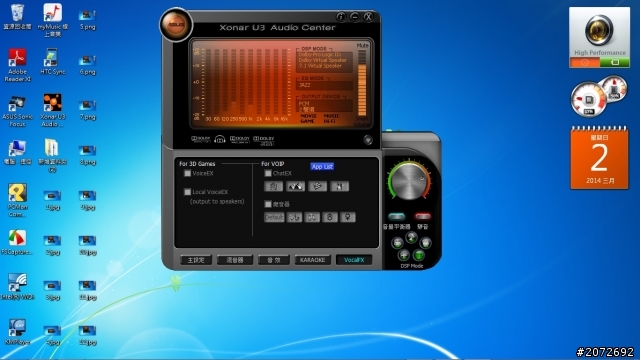Toggle the red 靜音 mute button
The height and width of the screenshot is (360, 640).
[422, 216]
